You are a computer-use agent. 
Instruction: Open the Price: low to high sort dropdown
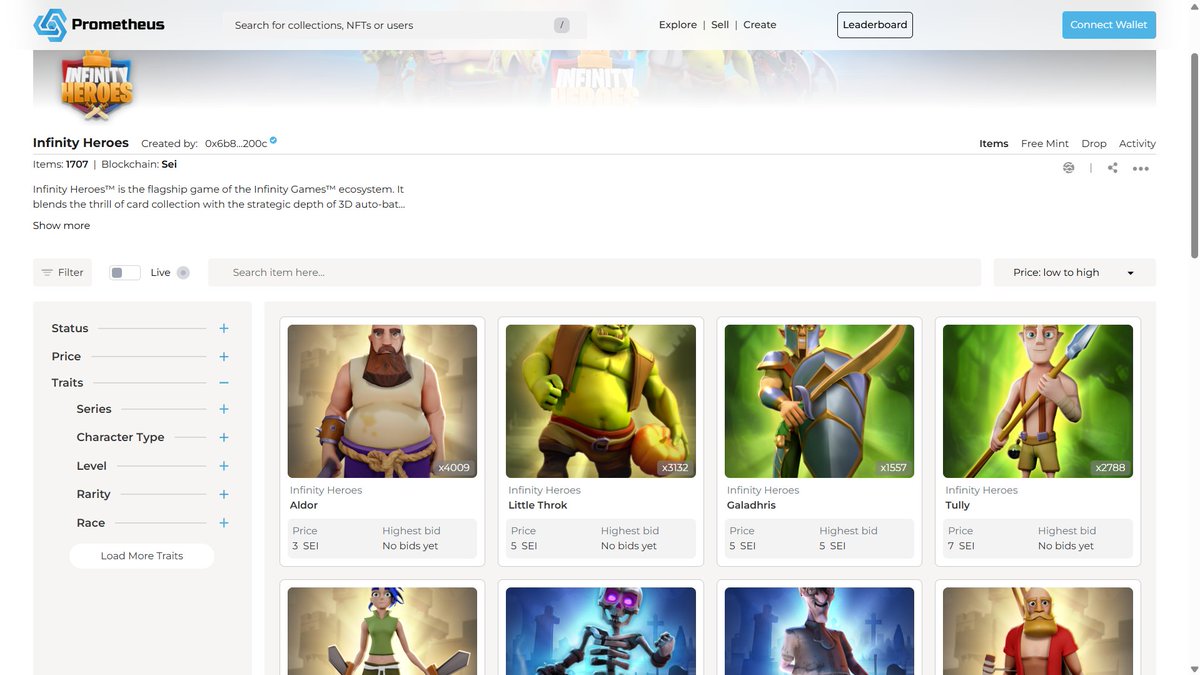point(1074,272)
